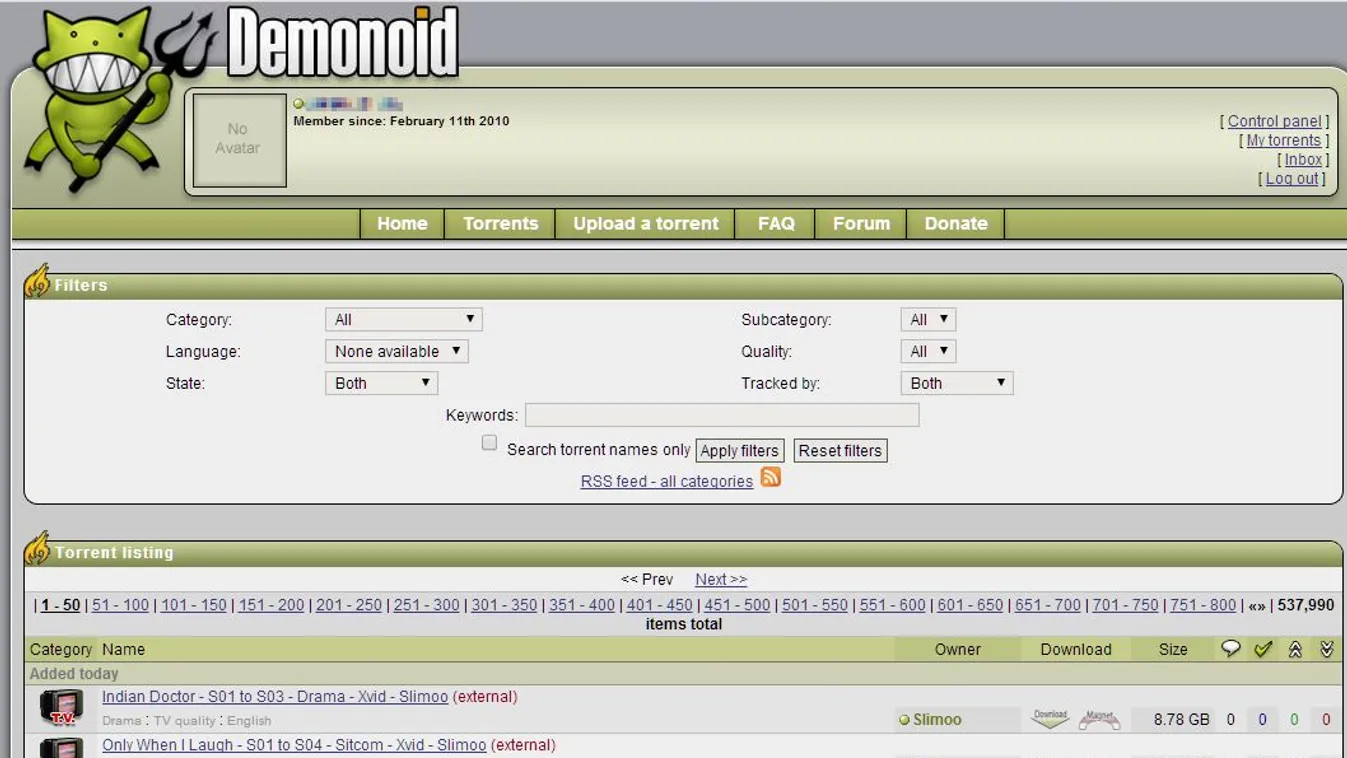
Task: Click the flame icon beside Filters heading
Action: pos(38,282)
